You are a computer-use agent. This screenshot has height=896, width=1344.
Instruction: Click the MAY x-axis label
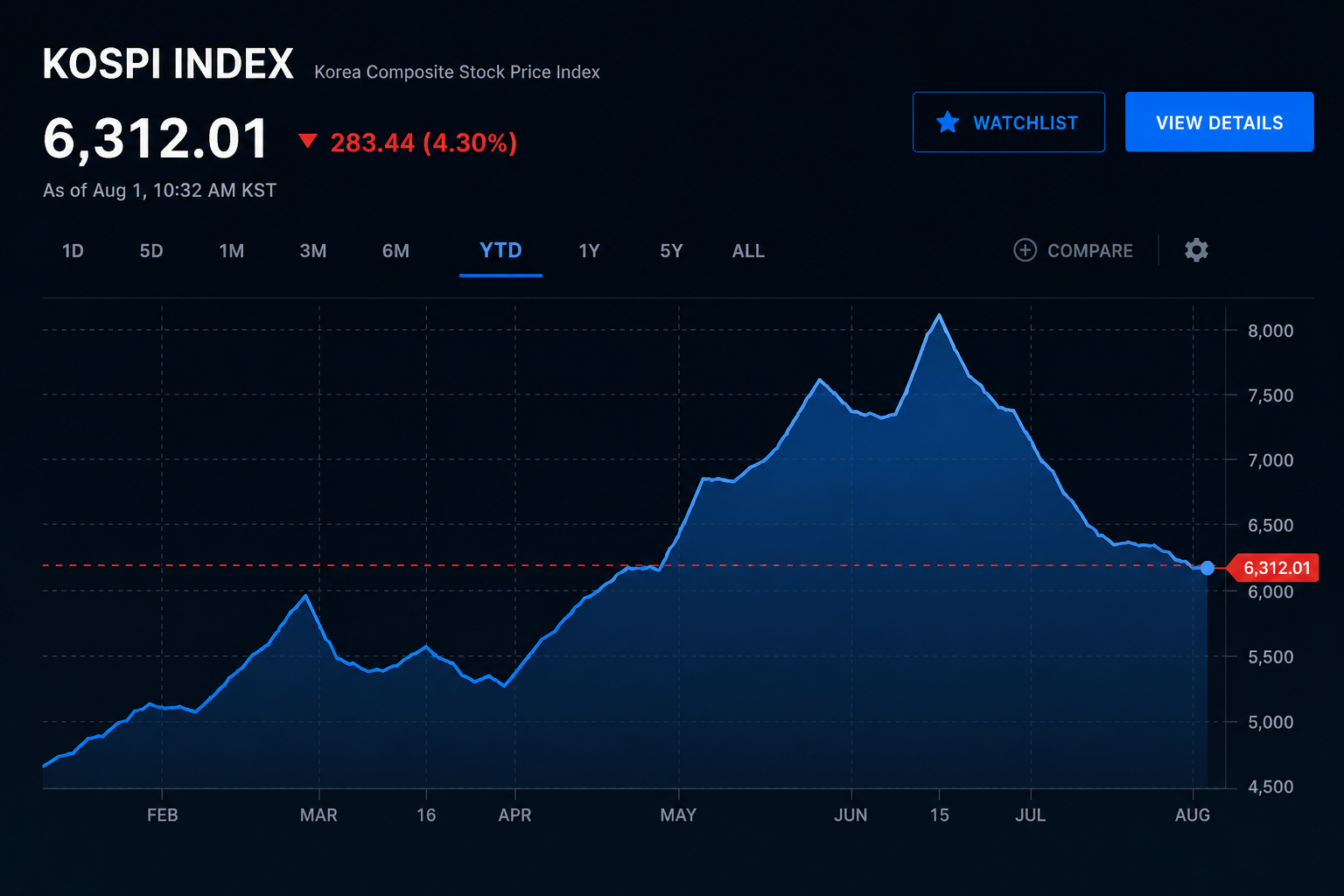click(678, 815)
